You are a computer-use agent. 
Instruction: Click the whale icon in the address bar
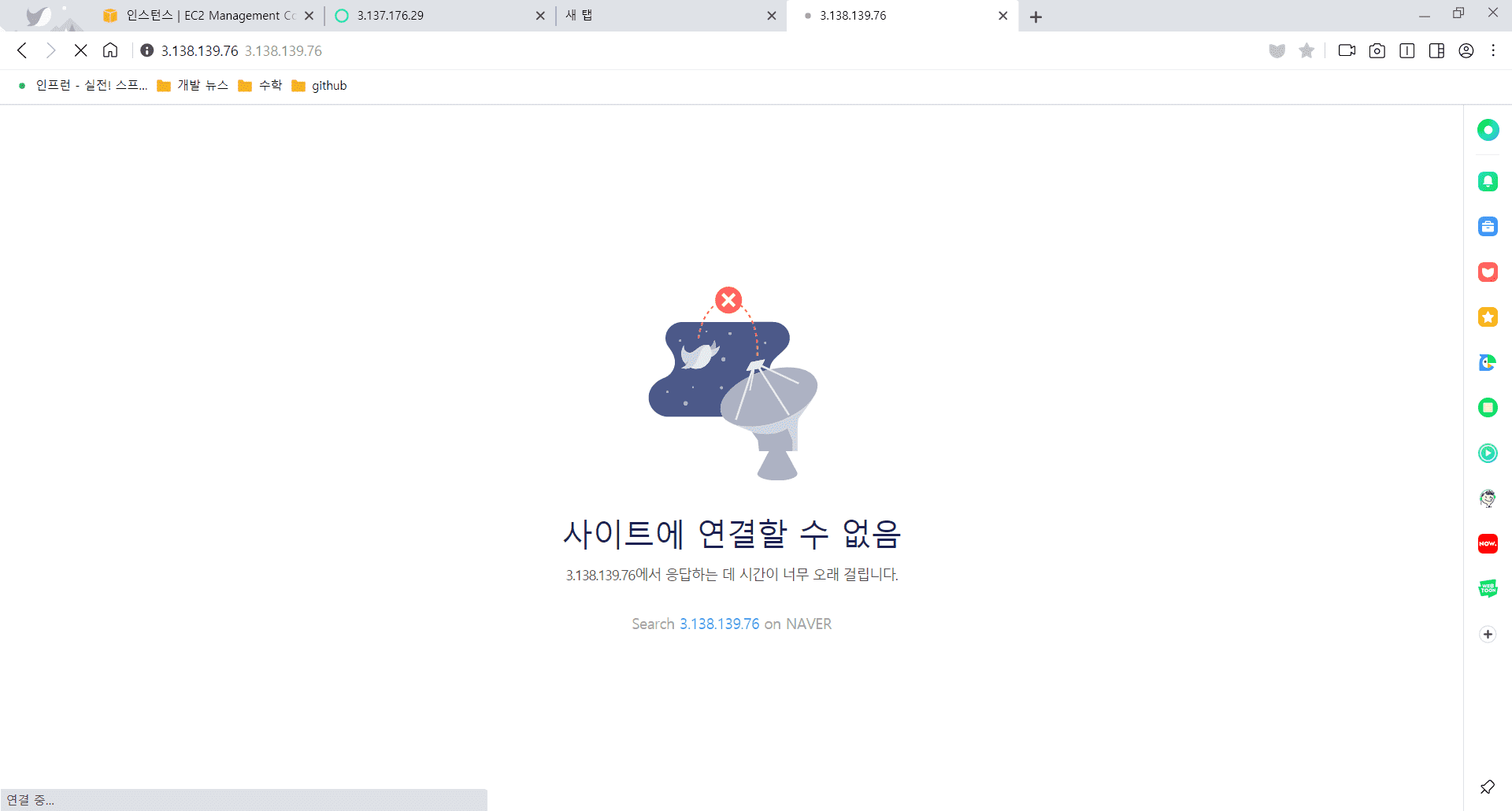pos(1277,50)
